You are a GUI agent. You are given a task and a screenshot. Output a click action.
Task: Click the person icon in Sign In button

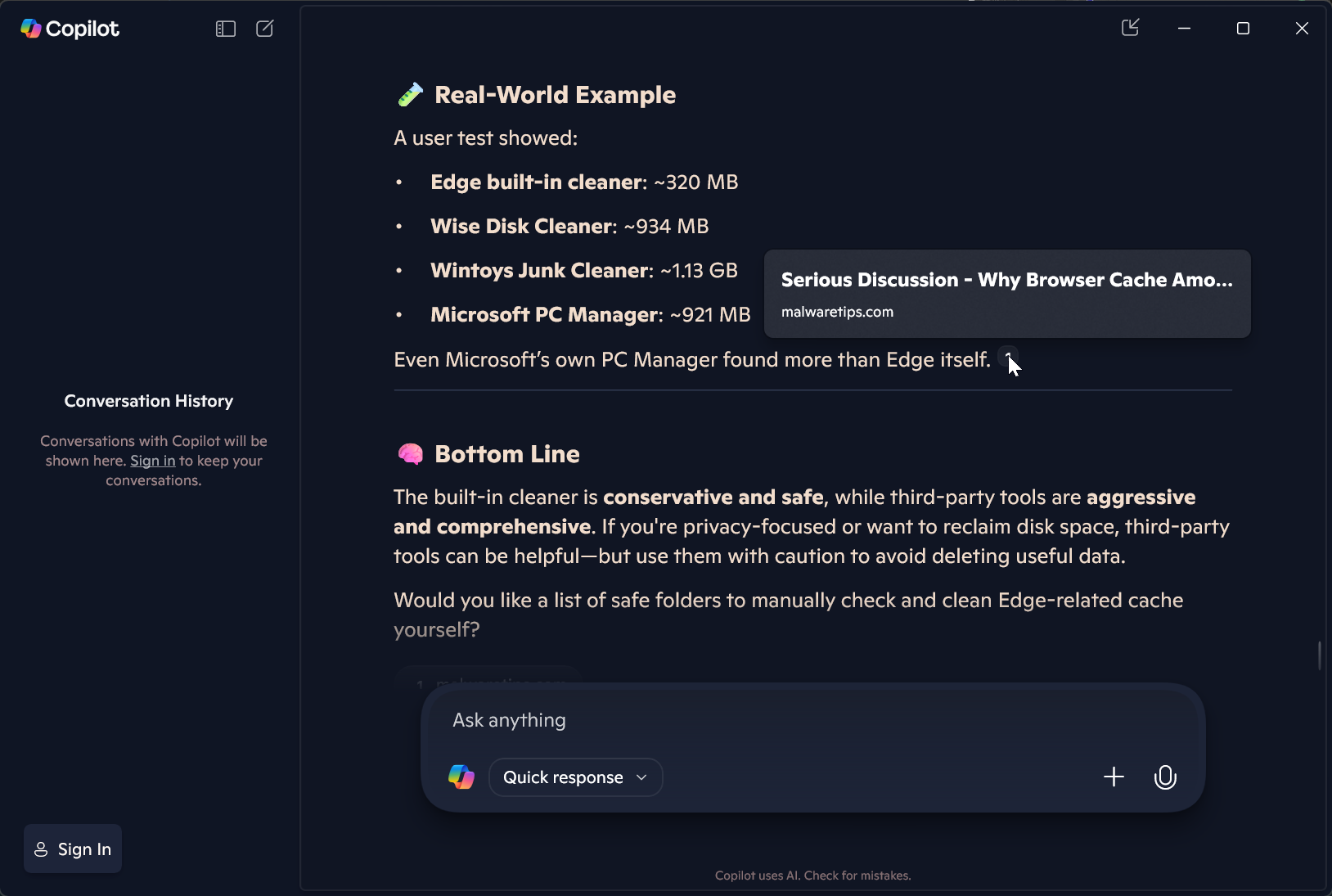(41, 849)
